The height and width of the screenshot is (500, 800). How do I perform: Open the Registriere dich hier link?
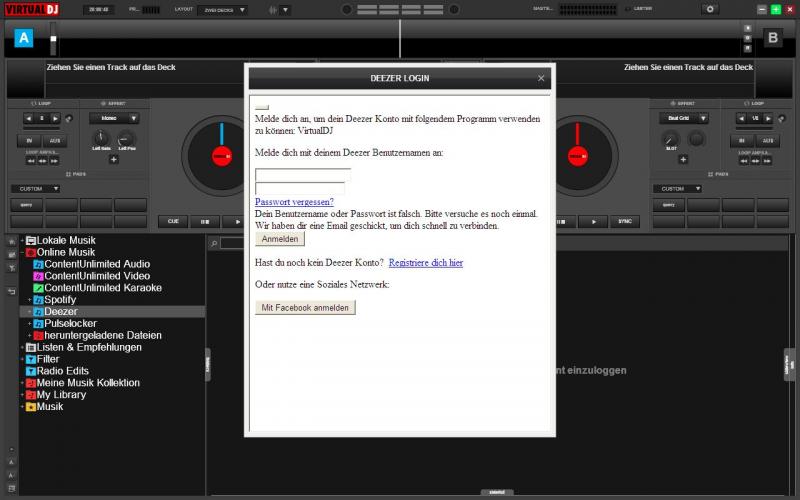(426, 263)
